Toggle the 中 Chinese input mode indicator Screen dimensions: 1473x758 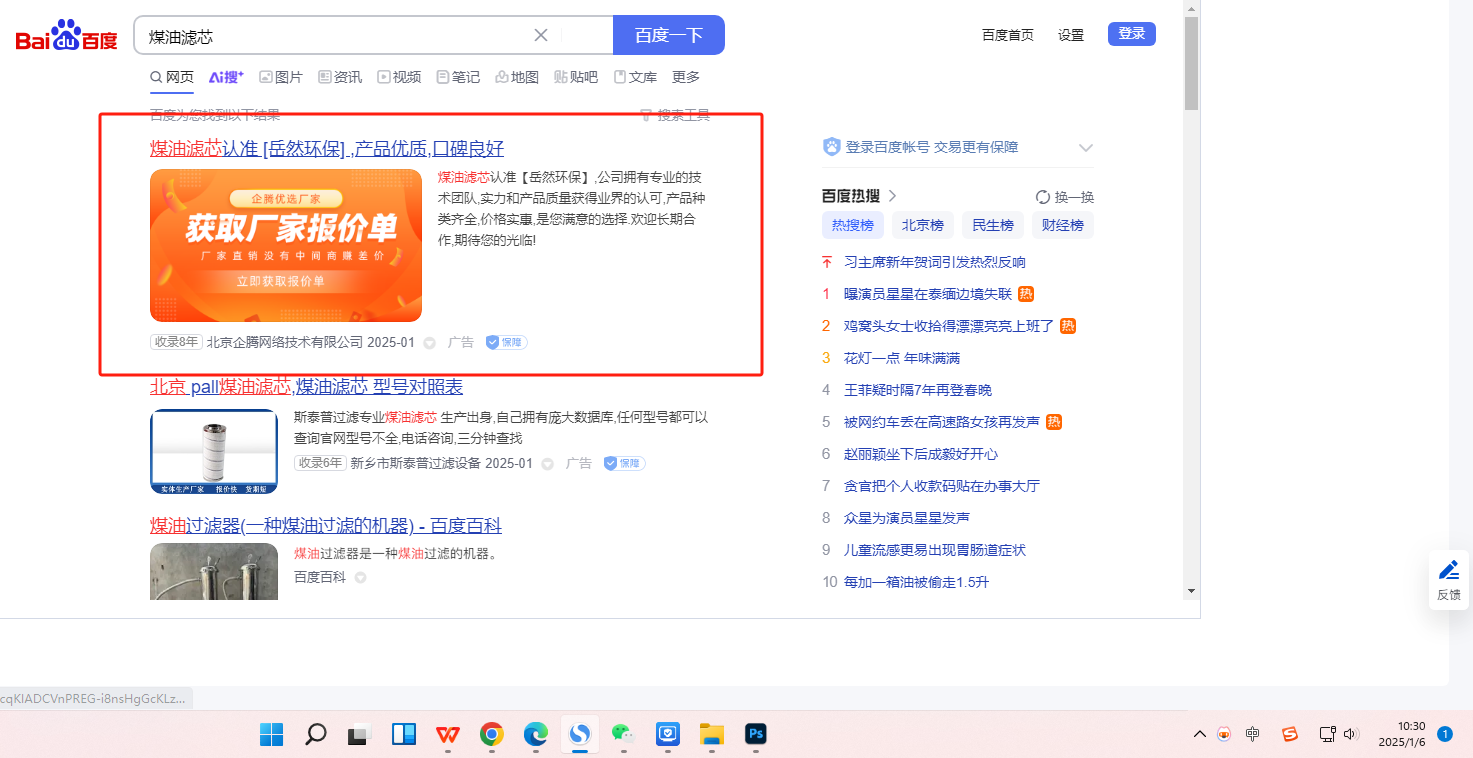pos(1252,735)
